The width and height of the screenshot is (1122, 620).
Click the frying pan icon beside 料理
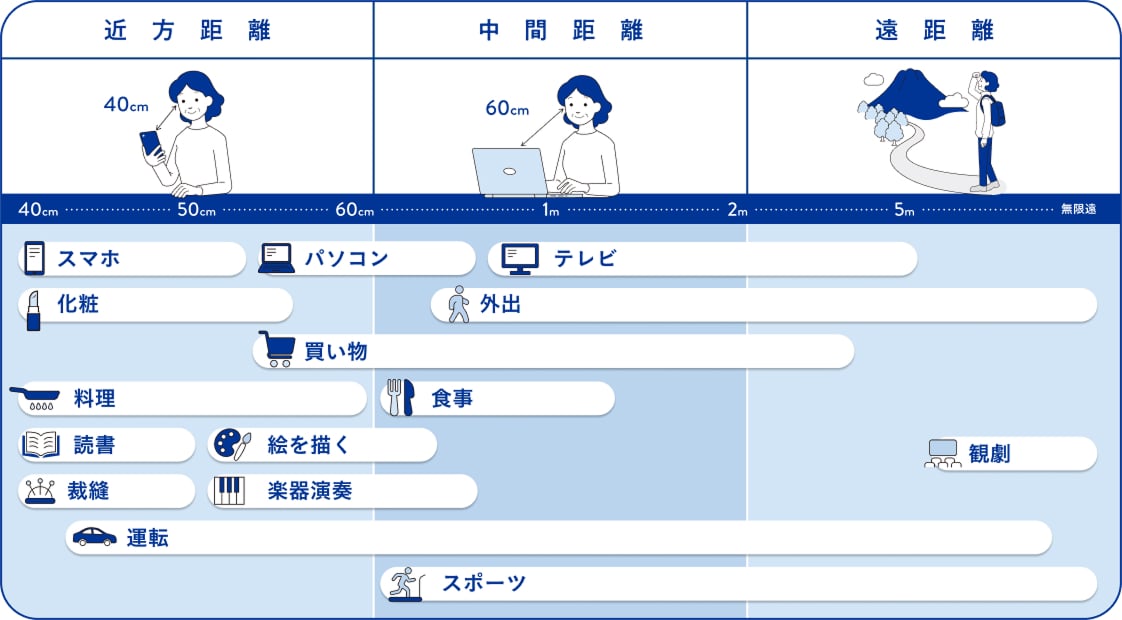[34, 399]
